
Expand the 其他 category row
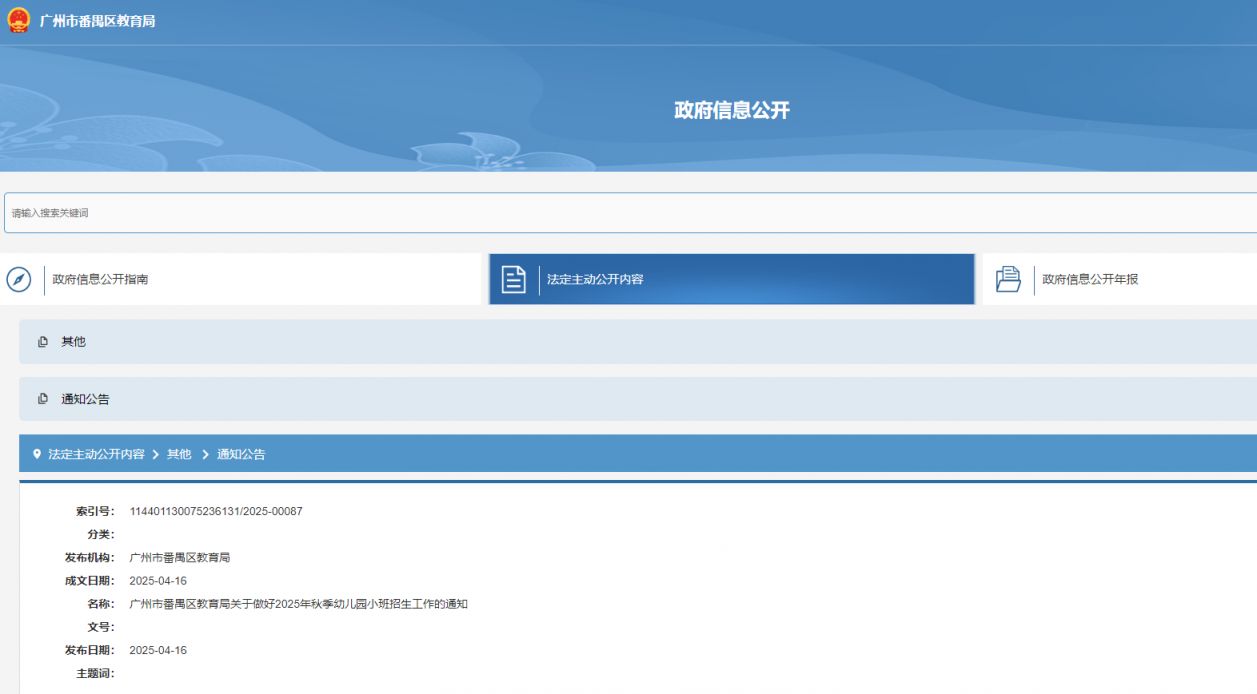click(638, 342)
